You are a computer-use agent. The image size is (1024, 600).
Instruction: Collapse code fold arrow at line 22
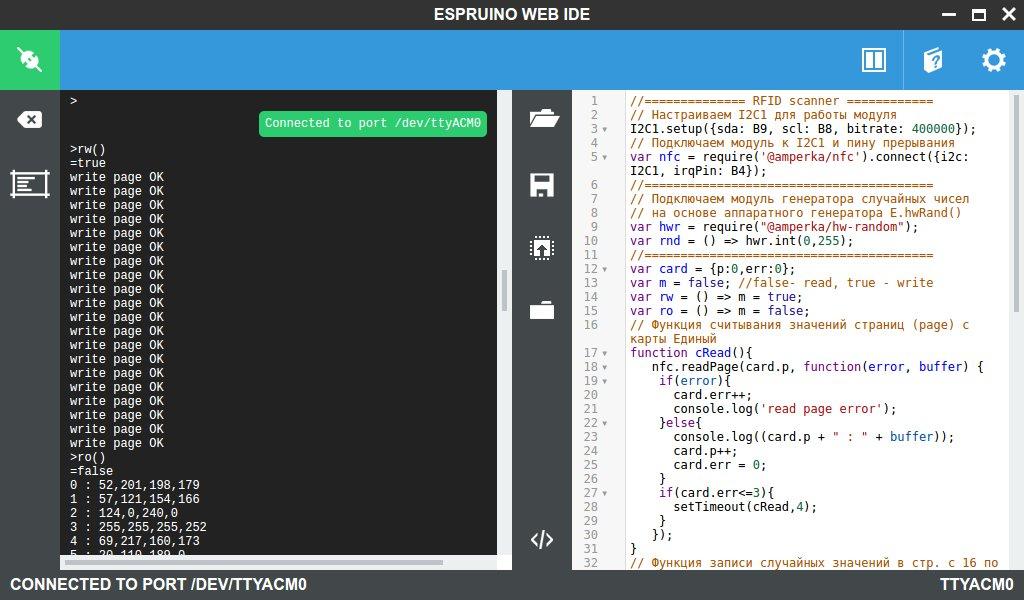tap(606, 424)
